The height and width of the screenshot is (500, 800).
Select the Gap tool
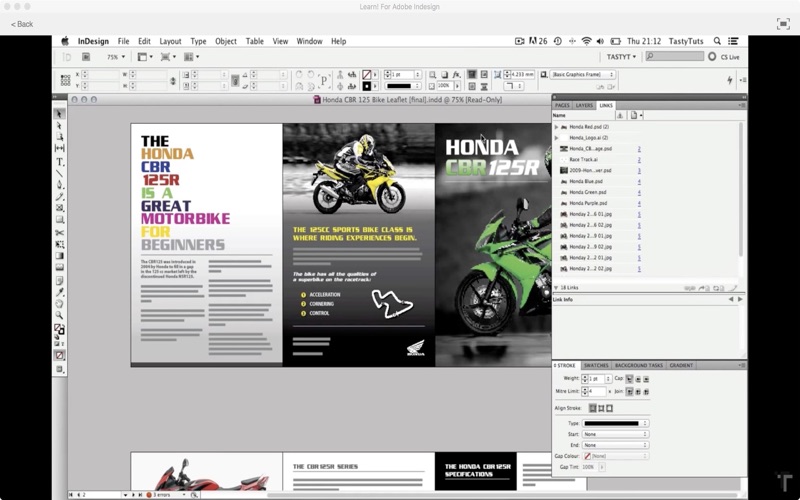[x=59, y=148]
